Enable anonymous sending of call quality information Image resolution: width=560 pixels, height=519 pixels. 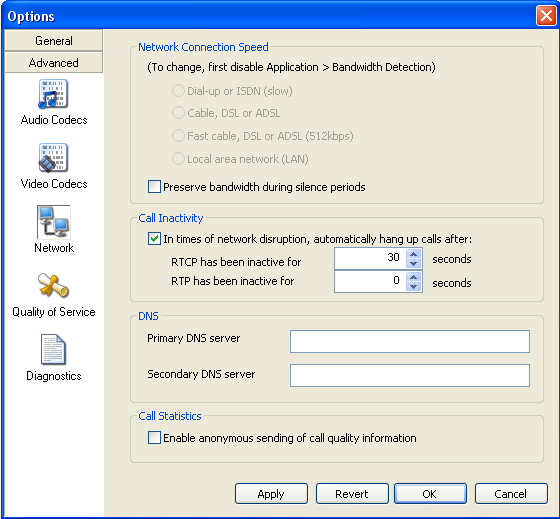154,438
